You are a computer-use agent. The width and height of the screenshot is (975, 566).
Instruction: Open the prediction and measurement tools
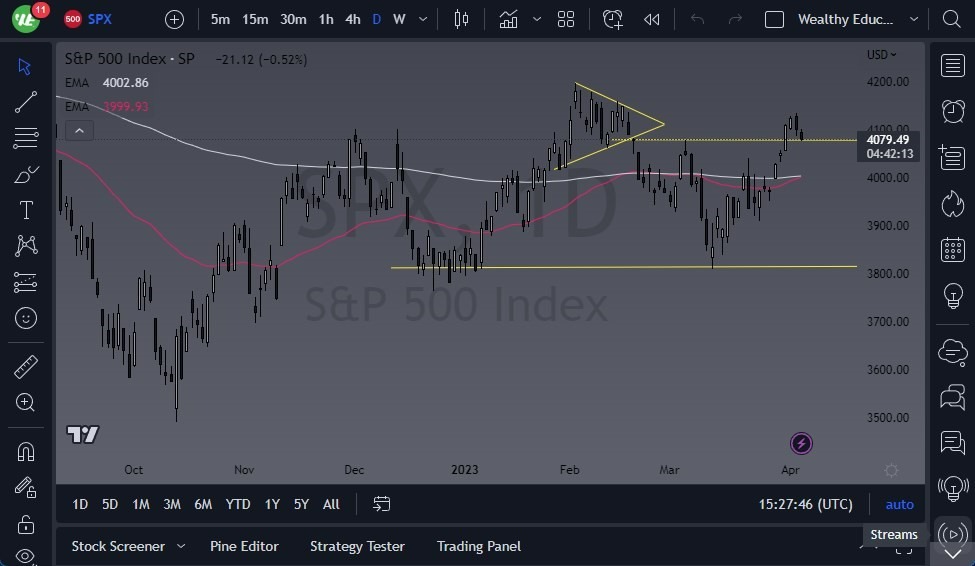(x=25, y=282)
